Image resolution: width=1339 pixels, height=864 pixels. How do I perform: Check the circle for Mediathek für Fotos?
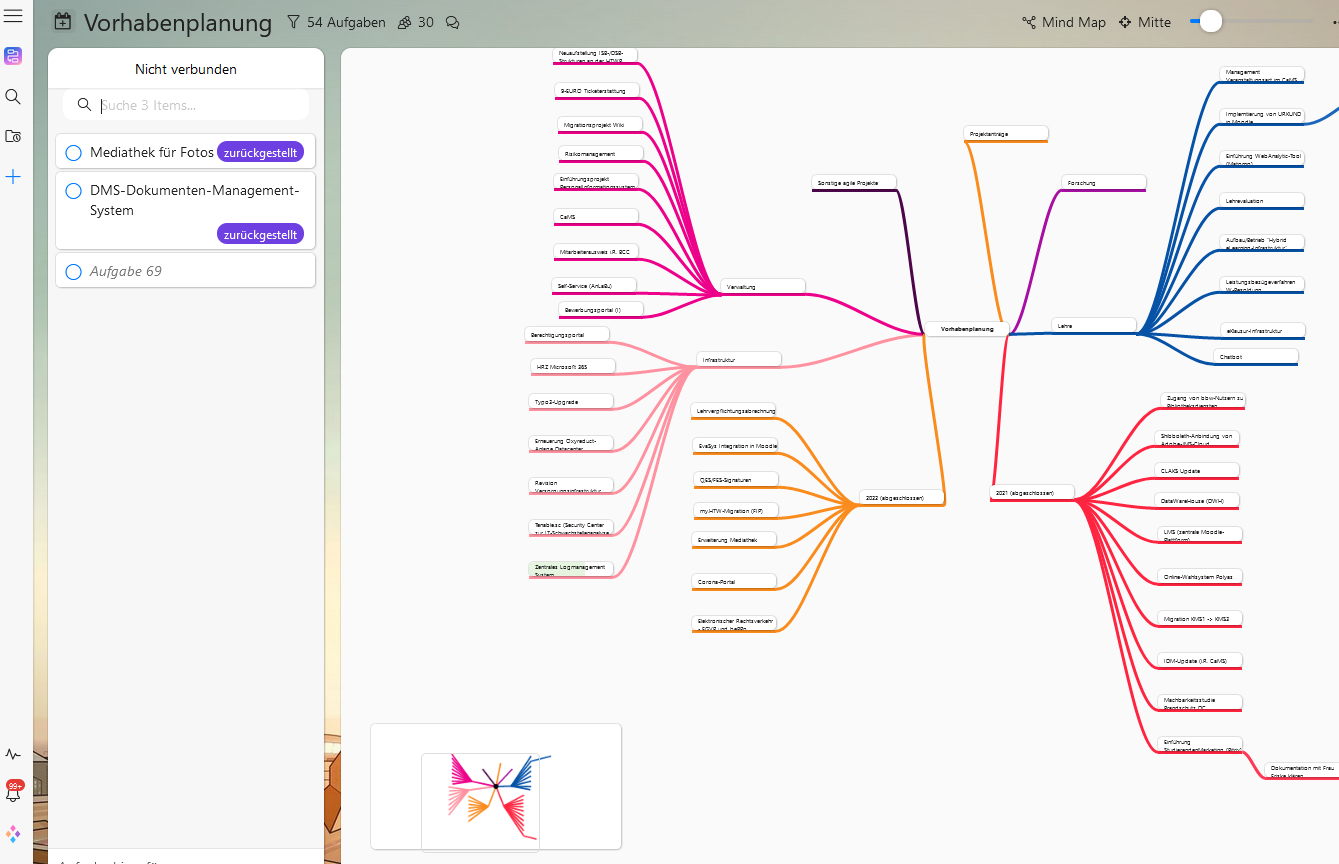click(x=73, y=153)
